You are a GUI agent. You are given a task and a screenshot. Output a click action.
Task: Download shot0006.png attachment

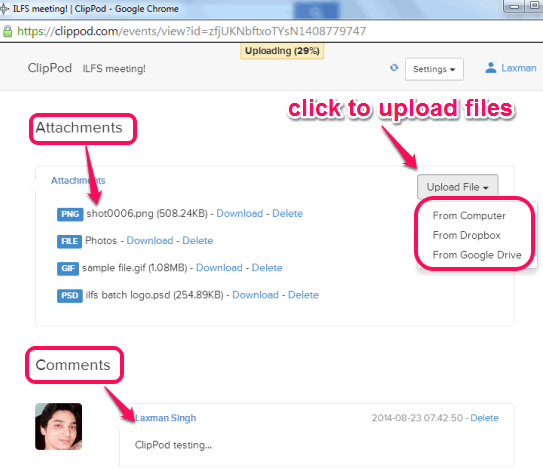[240, 213]
